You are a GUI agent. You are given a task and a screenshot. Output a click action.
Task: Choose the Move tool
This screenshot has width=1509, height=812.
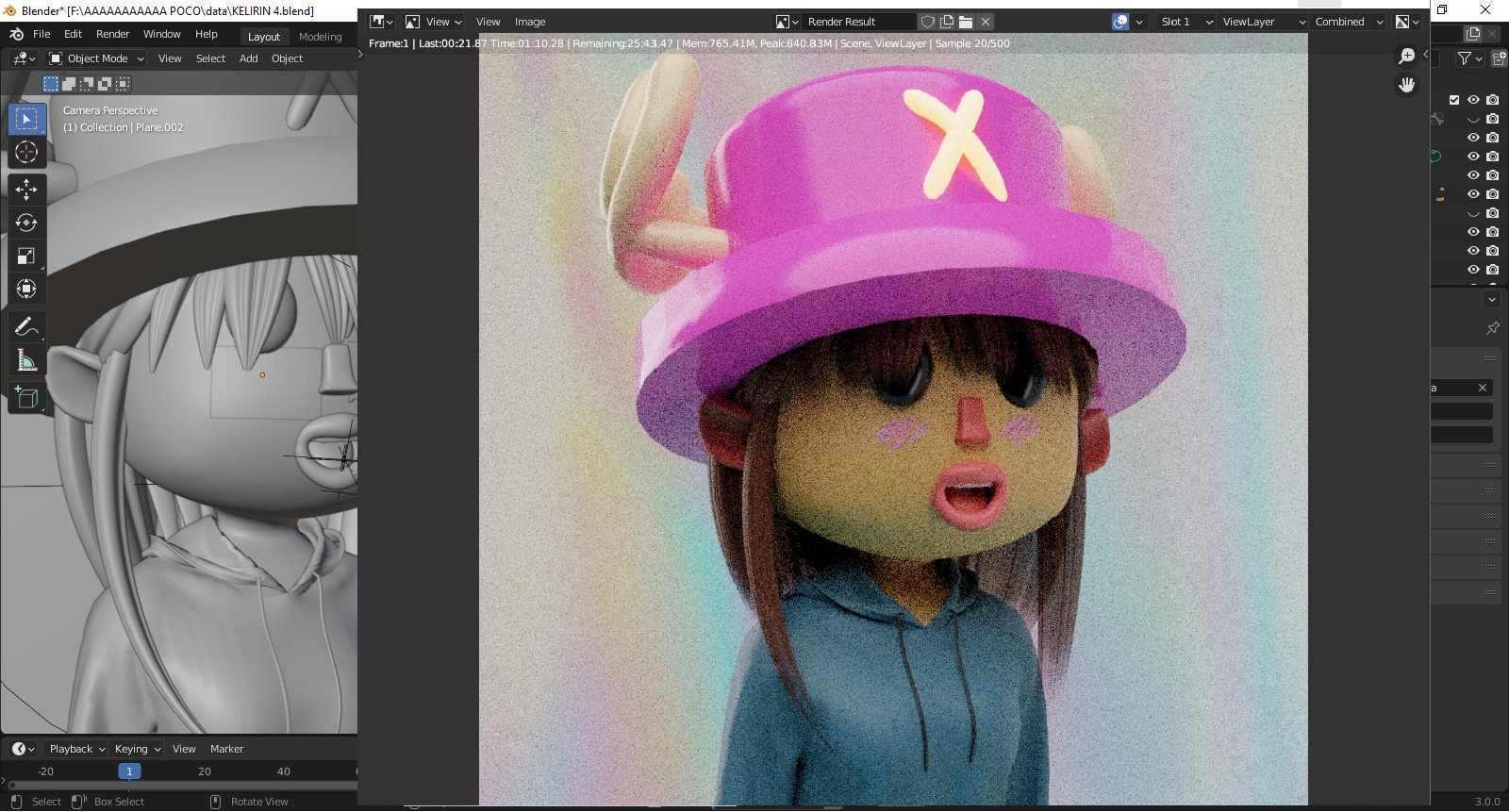coord(26,190)
